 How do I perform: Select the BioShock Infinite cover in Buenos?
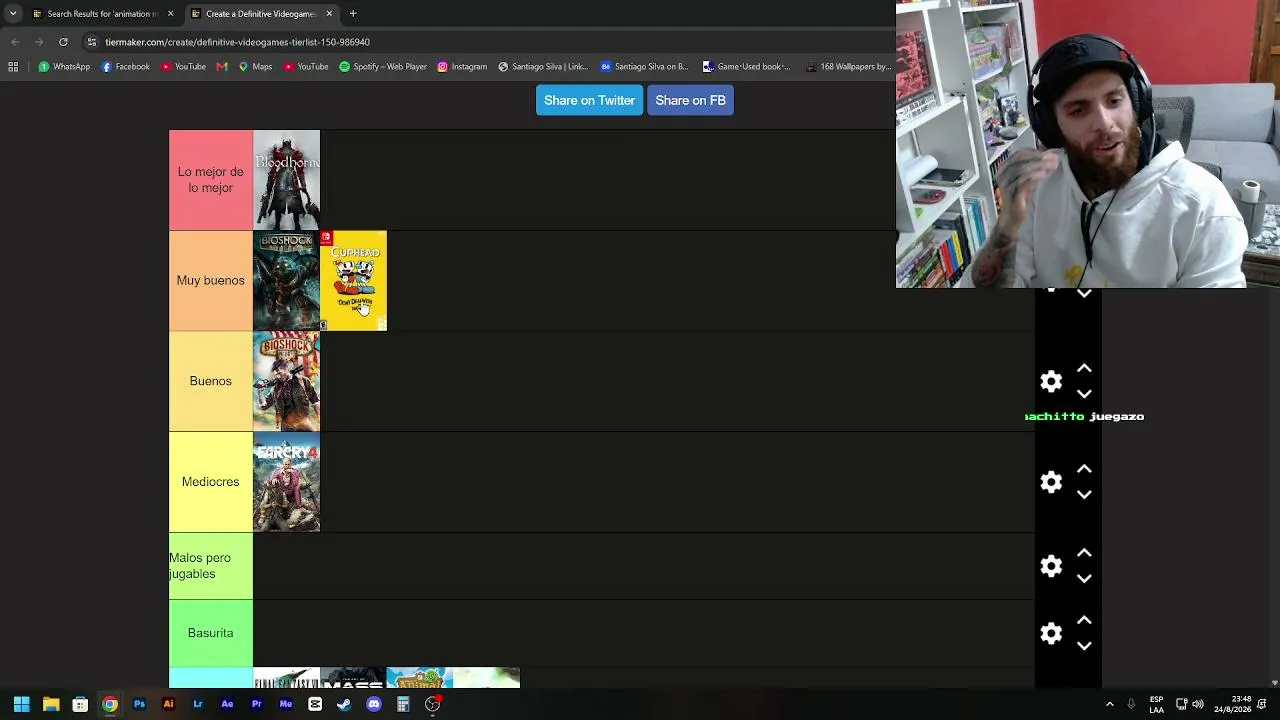(286, 381)
